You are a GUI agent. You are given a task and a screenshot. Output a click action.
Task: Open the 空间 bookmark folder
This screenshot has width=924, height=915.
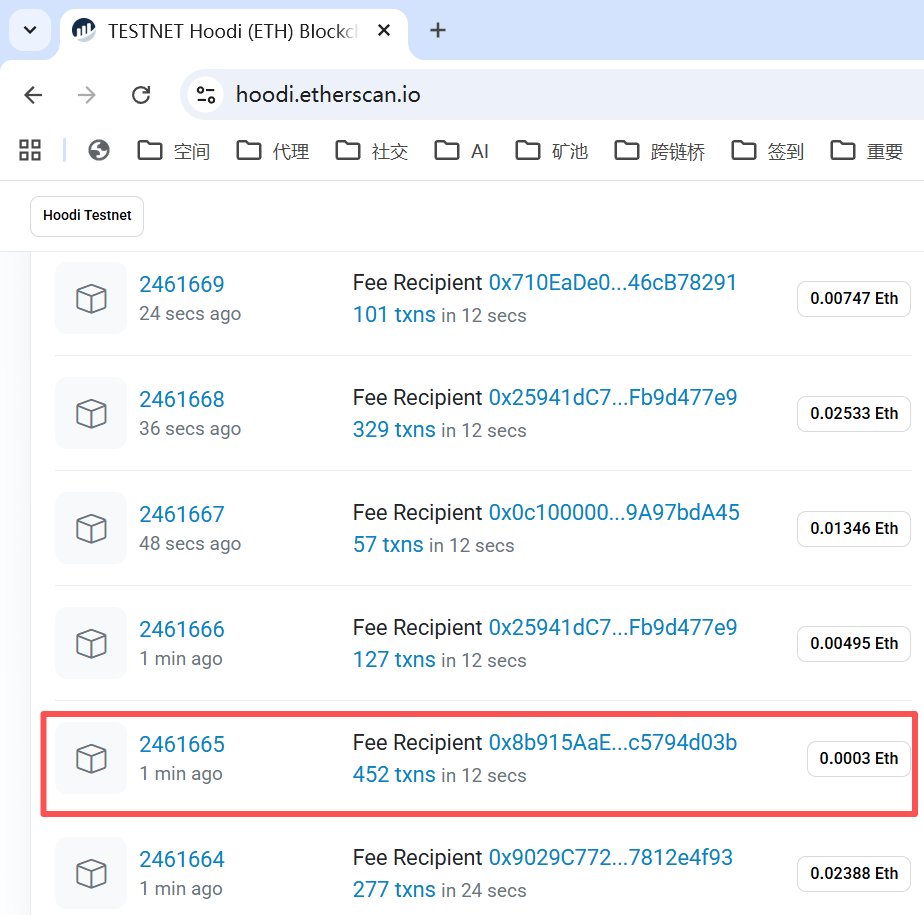coord(174,151)
